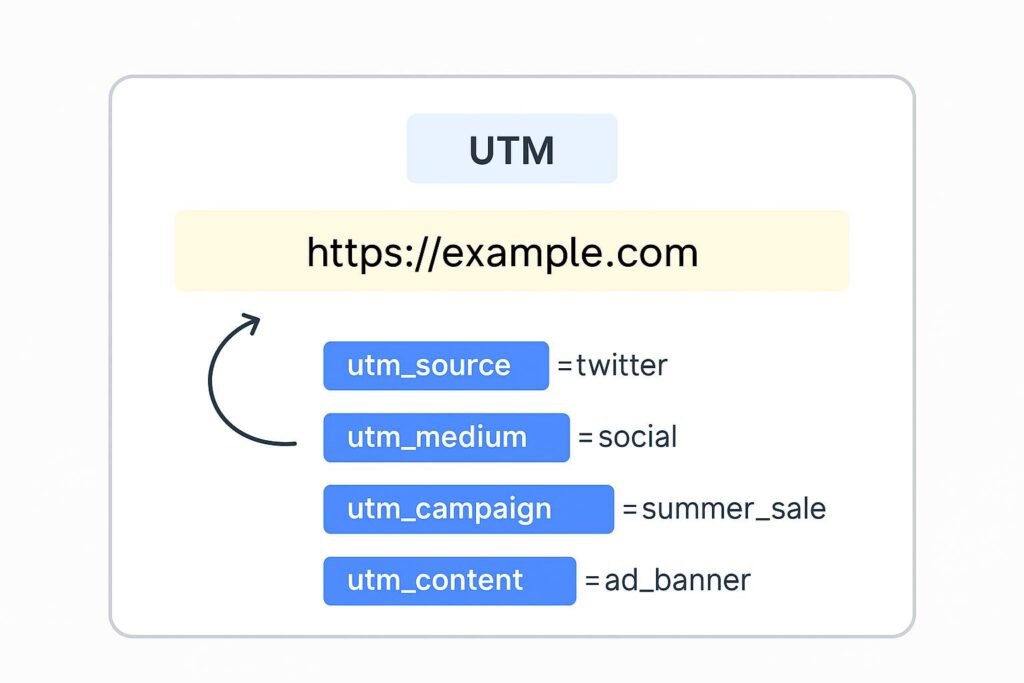Select the utm_source parameter tag
The height and width of the screenshot is (683, 1024).
click(x=436, y=365)
